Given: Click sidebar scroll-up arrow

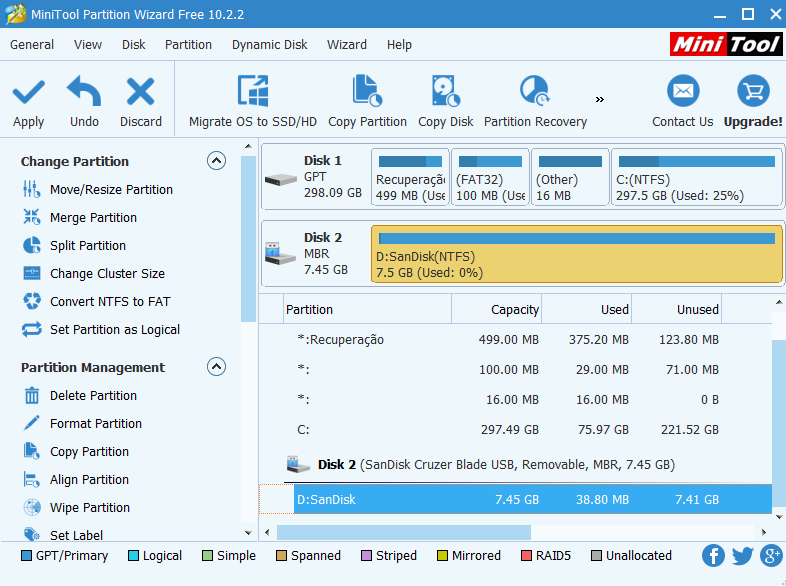Looking at the screenshot, I should [248, 146].
